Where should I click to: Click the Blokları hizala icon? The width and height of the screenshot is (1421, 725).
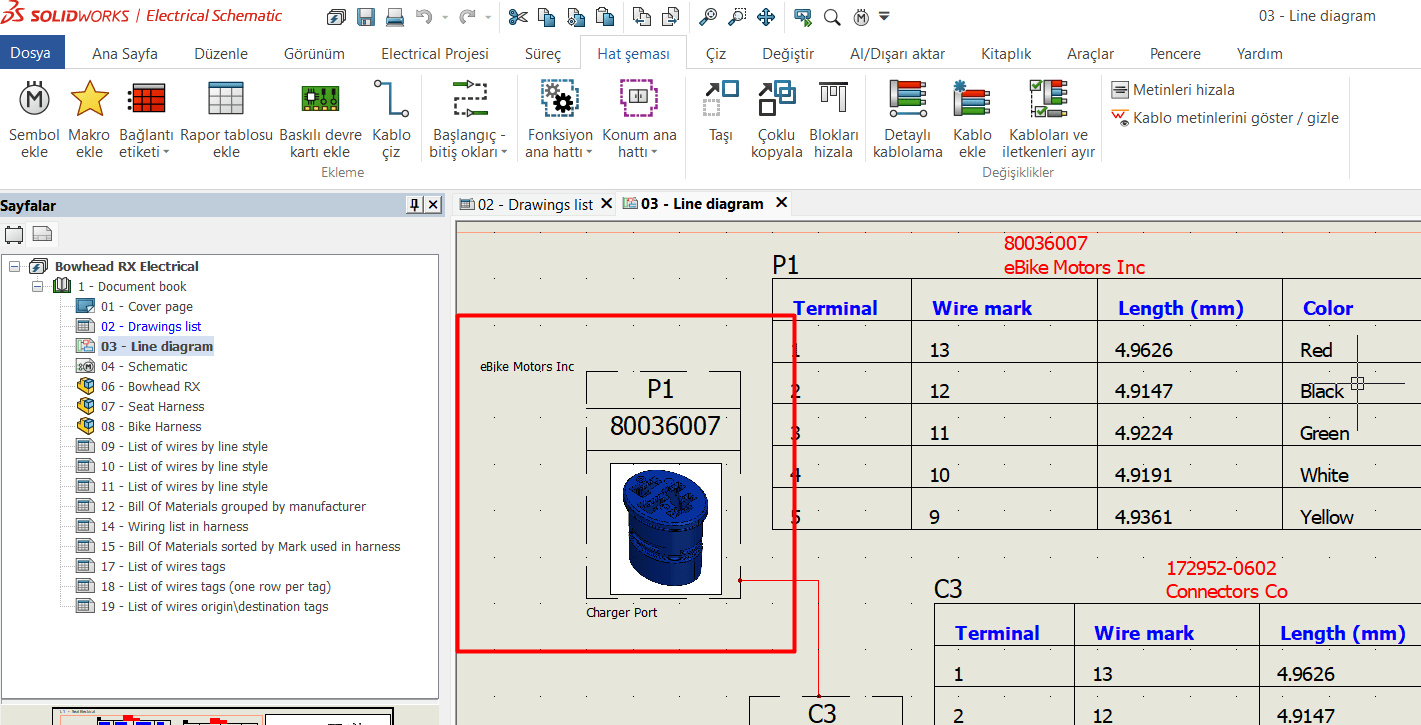pyautogui.click(x=833, y=98)
